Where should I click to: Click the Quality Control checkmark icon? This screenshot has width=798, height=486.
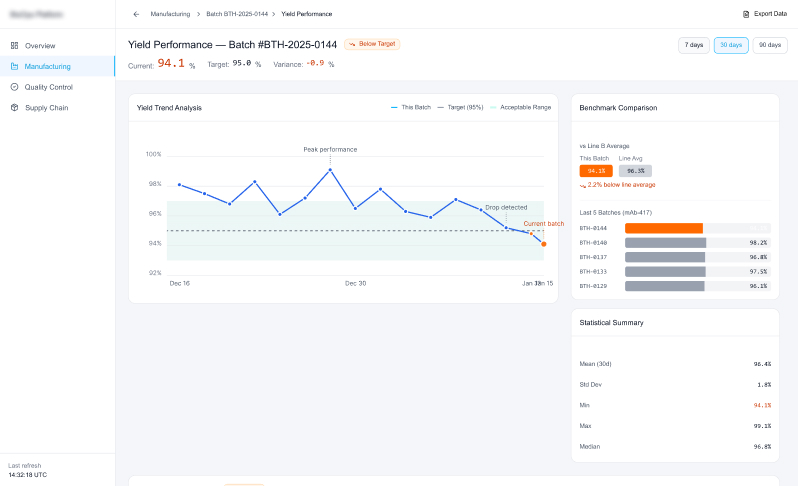click(14, 87)
